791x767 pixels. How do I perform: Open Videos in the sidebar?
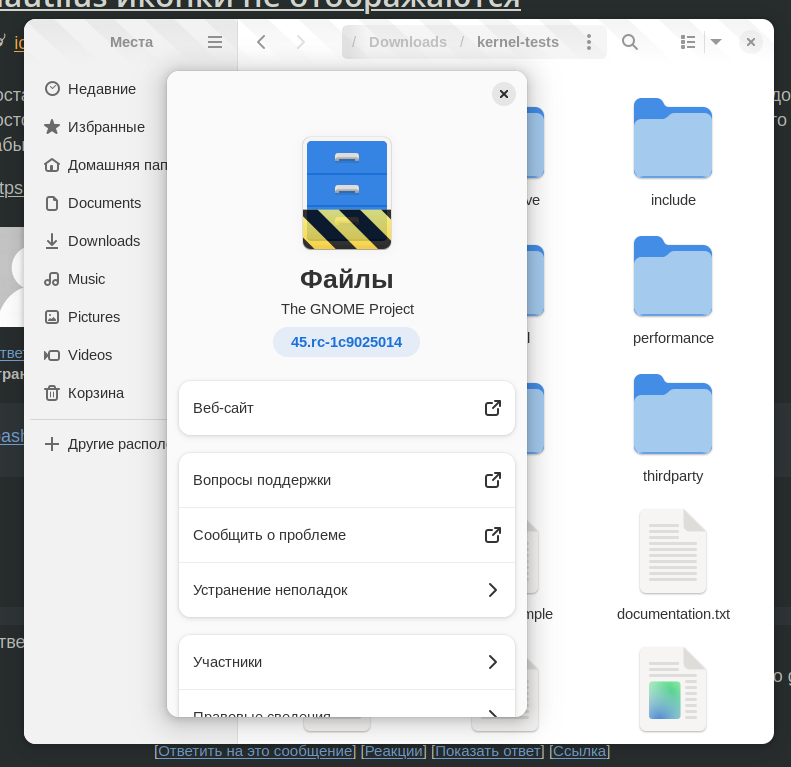coord(101,355)
